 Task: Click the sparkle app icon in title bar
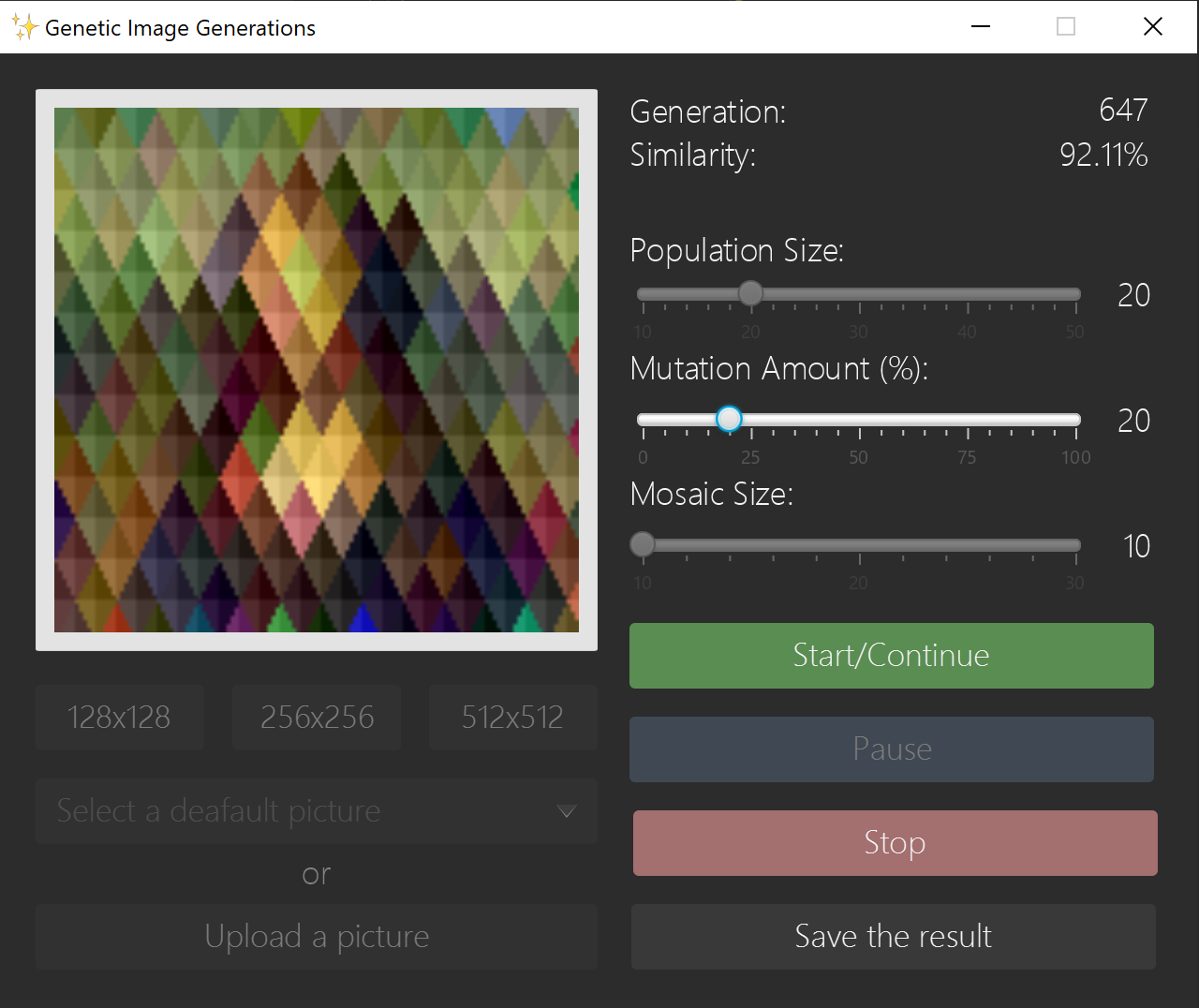(24, 27)
